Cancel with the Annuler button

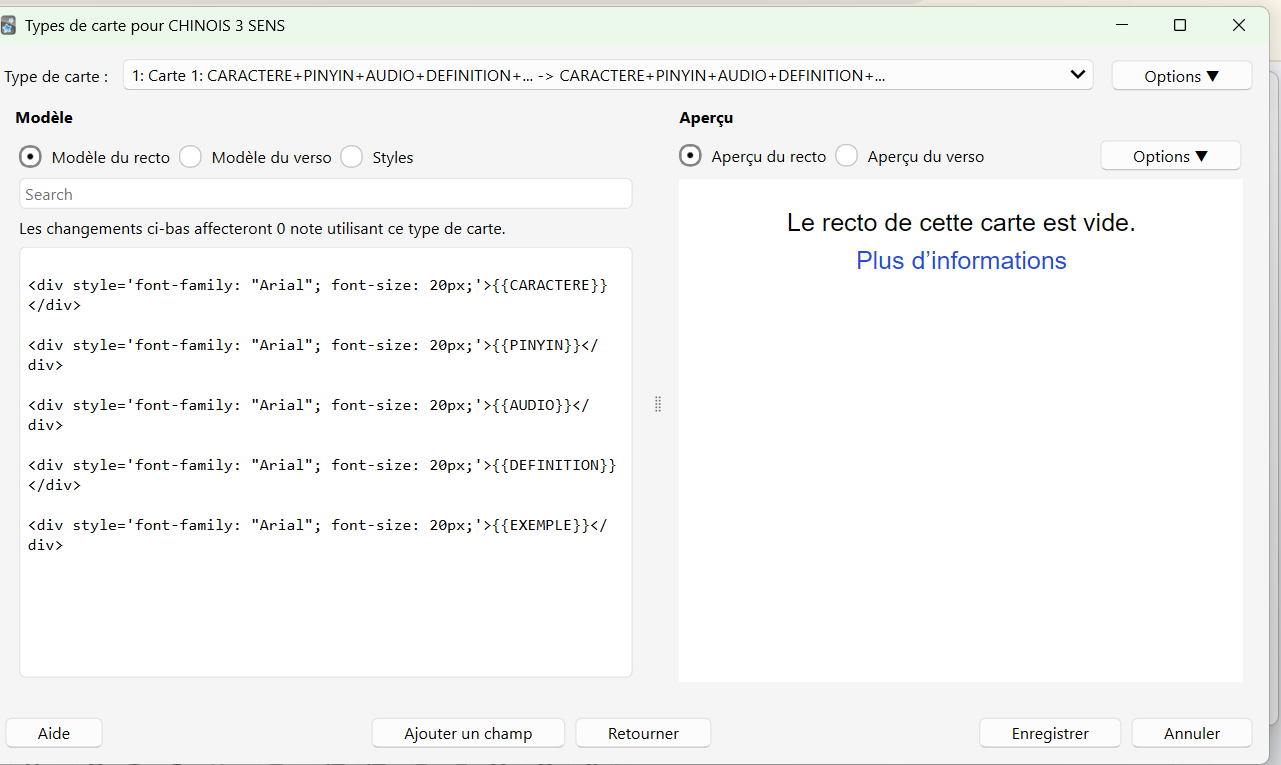pyautogui.click(x=1191, y=733)
